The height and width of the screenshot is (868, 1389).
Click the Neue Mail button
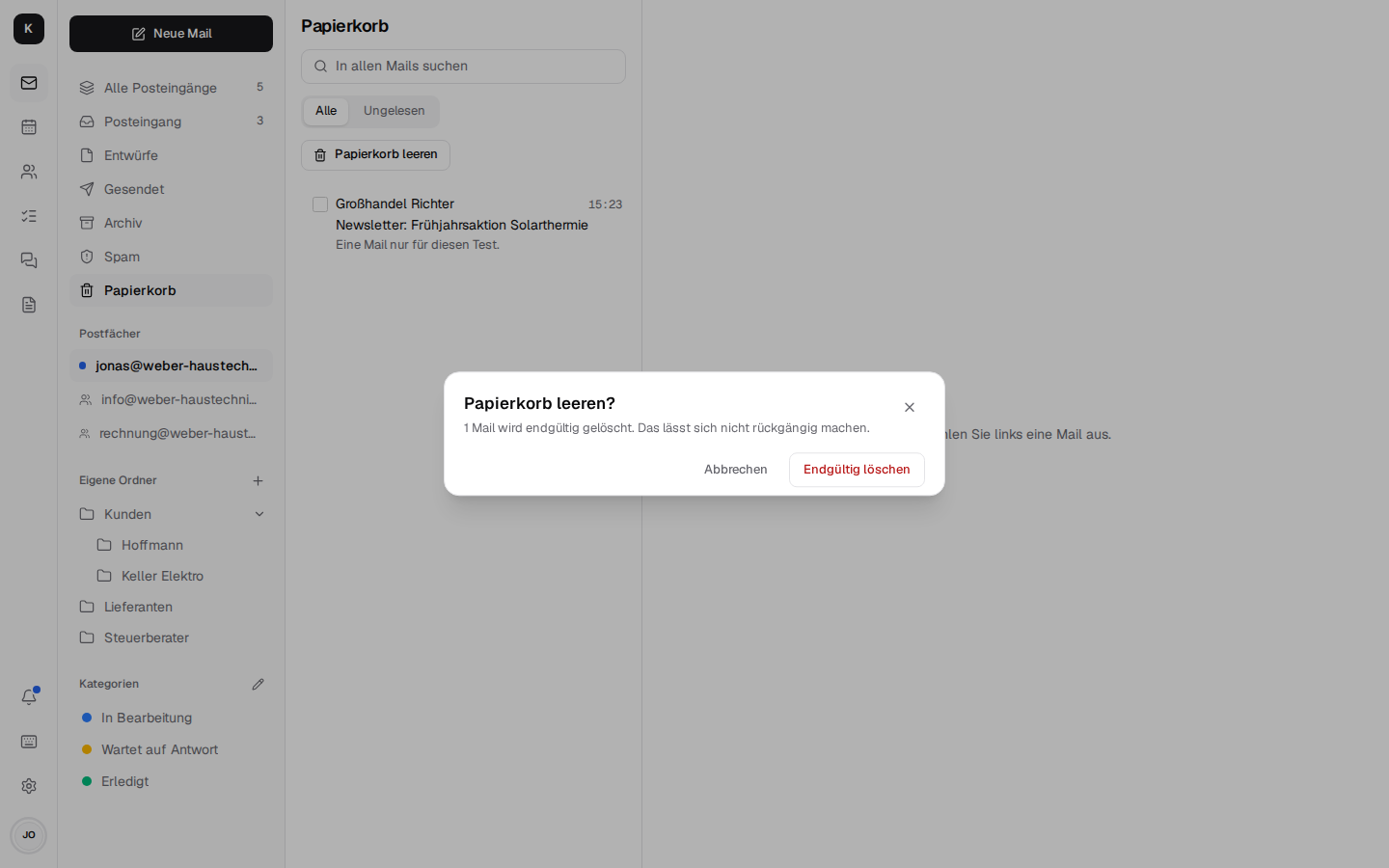tap(171, 34)
